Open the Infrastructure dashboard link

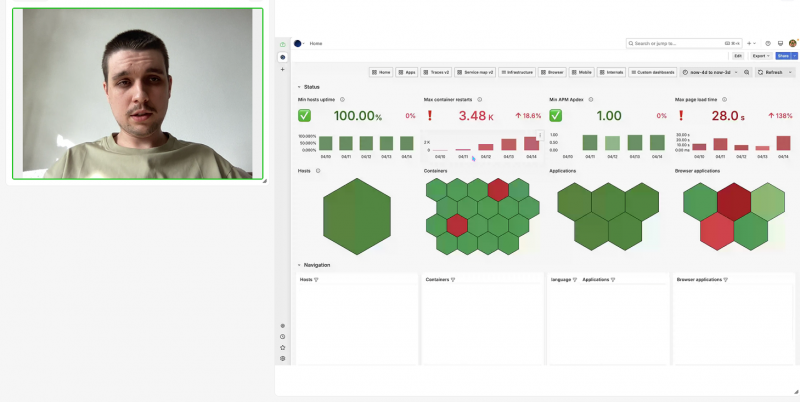coord(517,73)
